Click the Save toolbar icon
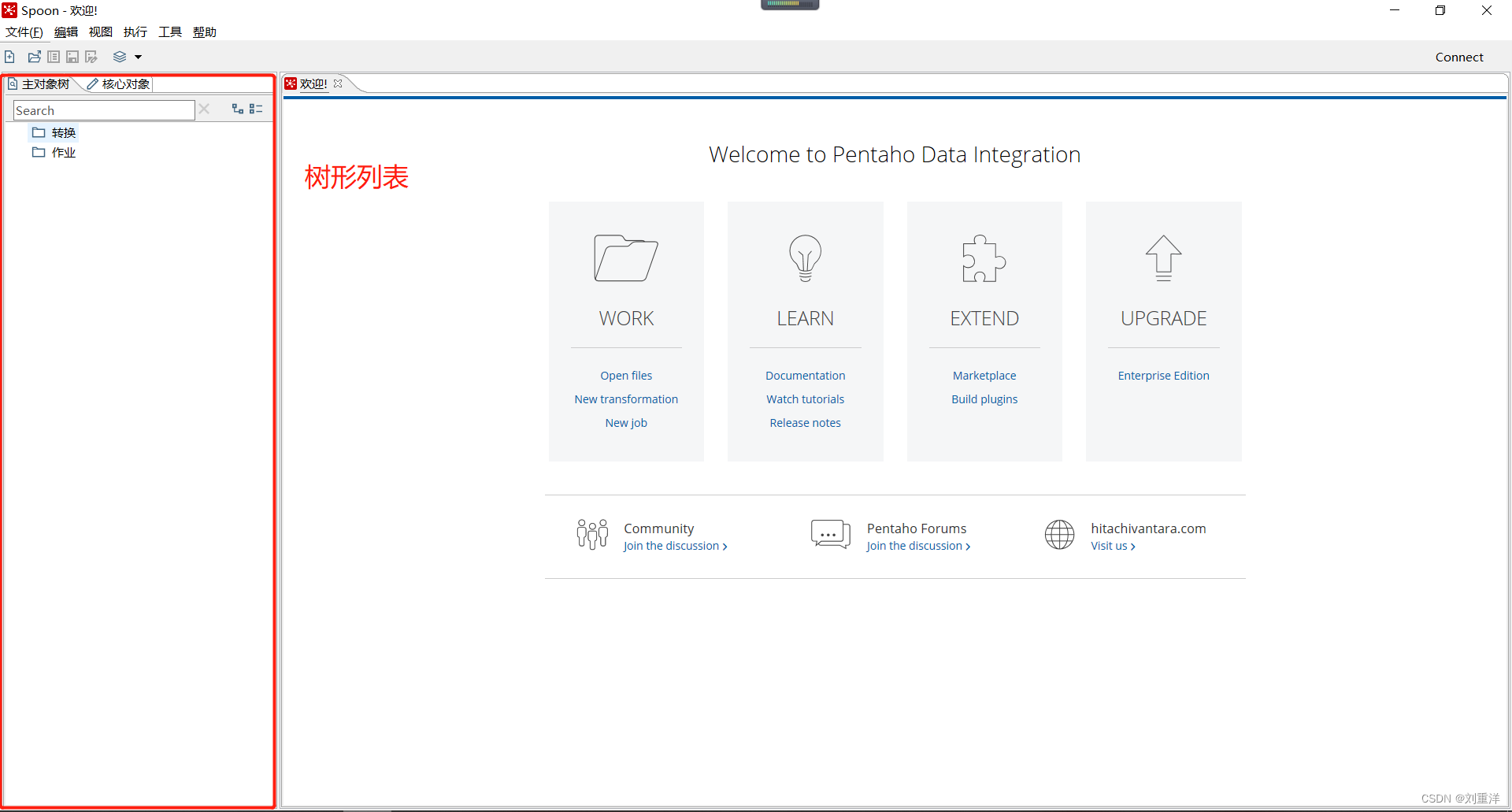This screenshot has height=812, width=1512. (72, 57)
